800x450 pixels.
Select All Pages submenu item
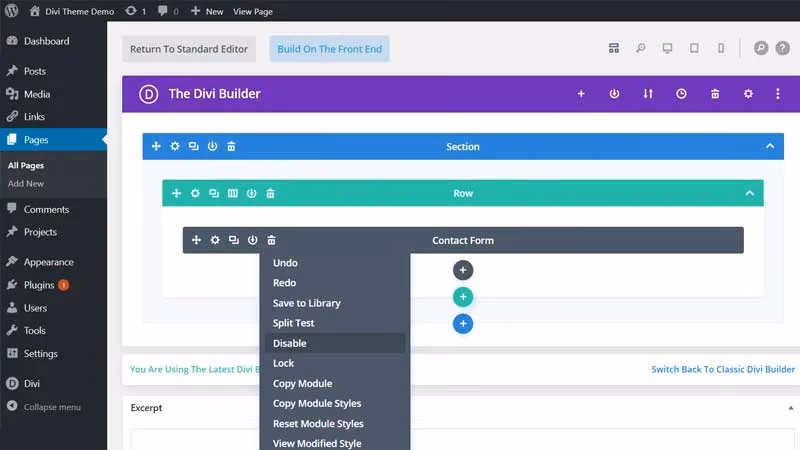[x=26, y=165]
